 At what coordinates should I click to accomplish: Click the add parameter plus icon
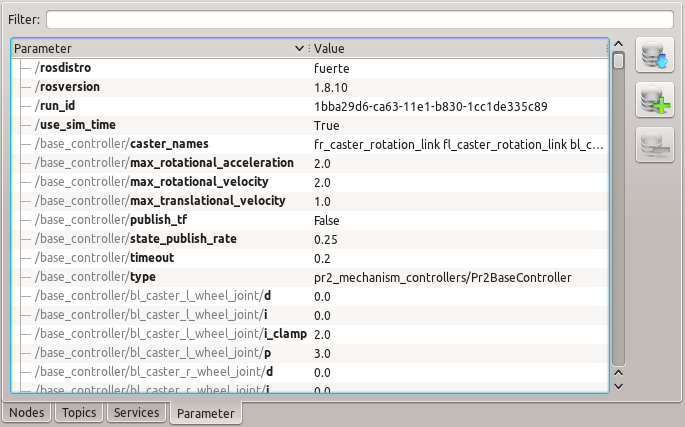pos(654,101)
